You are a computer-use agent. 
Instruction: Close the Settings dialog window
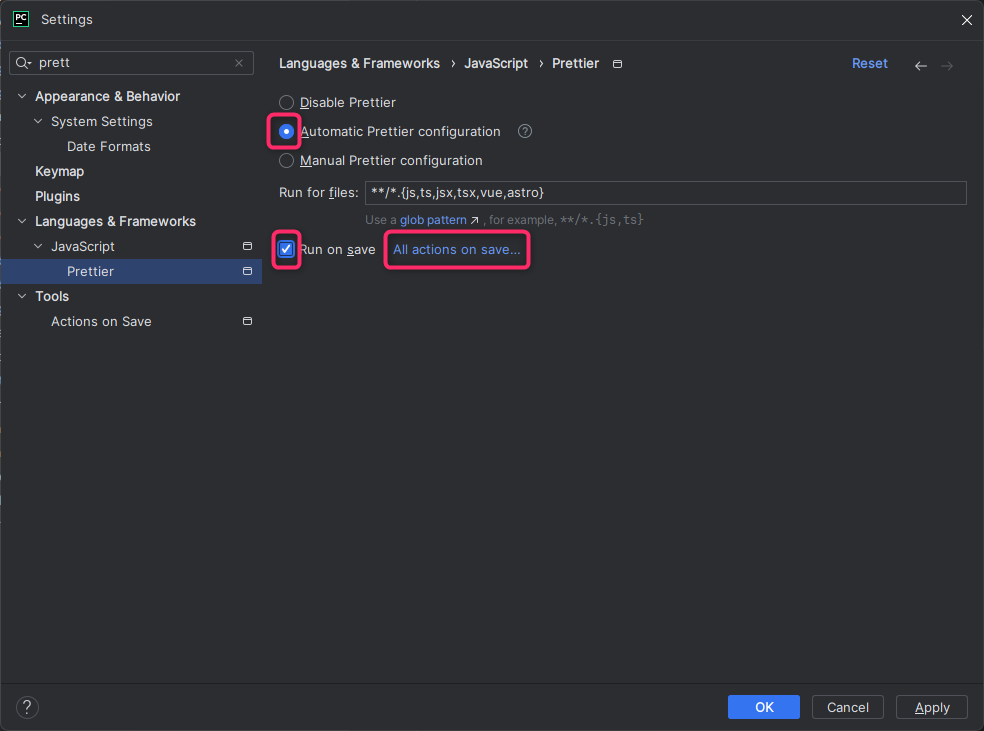coord(966,20)
